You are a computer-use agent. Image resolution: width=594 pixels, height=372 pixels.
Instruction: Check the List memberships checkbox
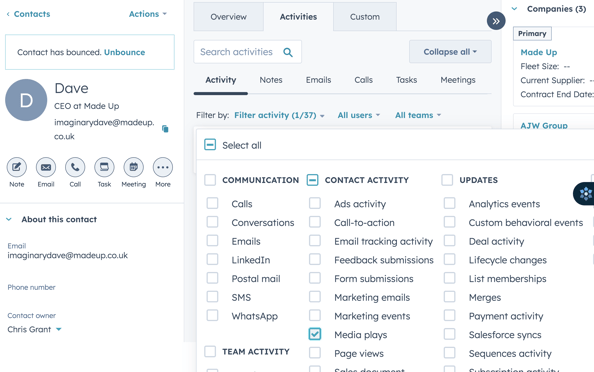450,278
